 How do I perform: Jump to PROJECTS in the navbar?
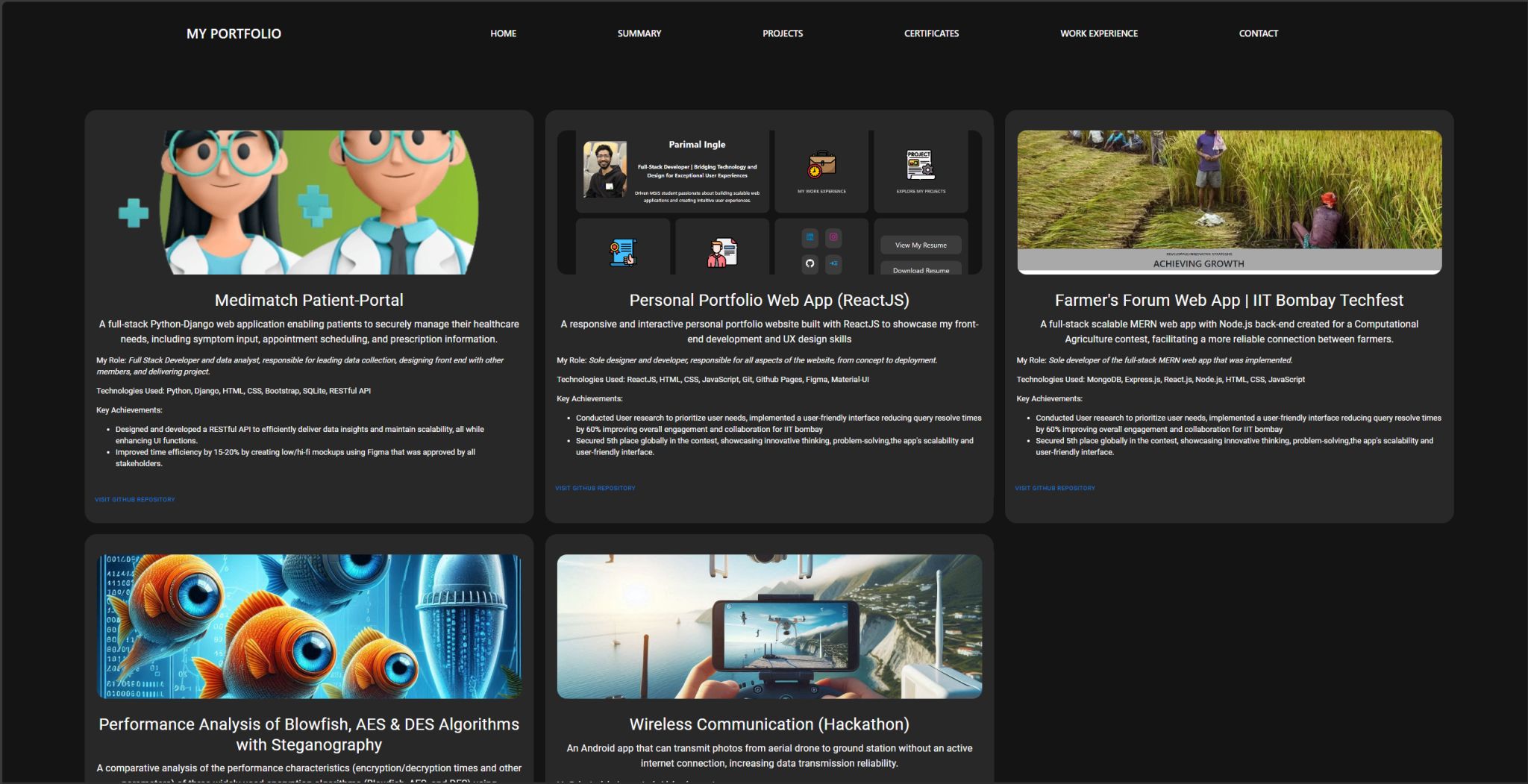pyautogui.click(x=783, y=34)
